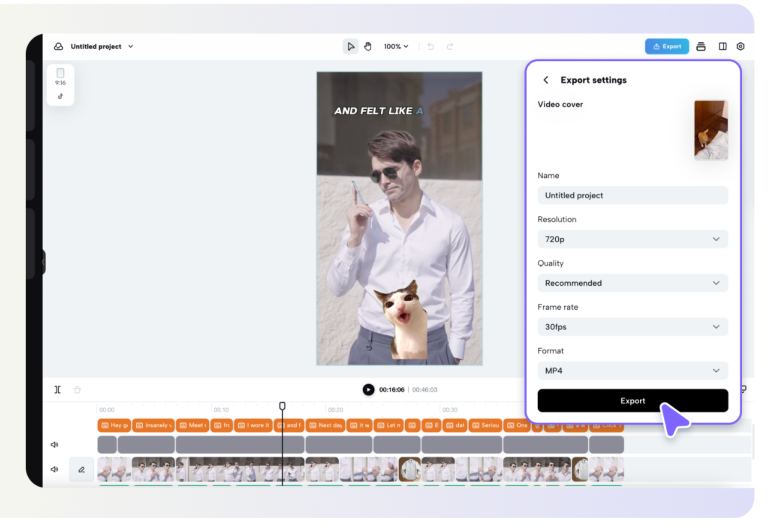Click the 00:10 mark on timeline ruler
Image resolution: width=768 pixels, height=529 pixels.
221,410
